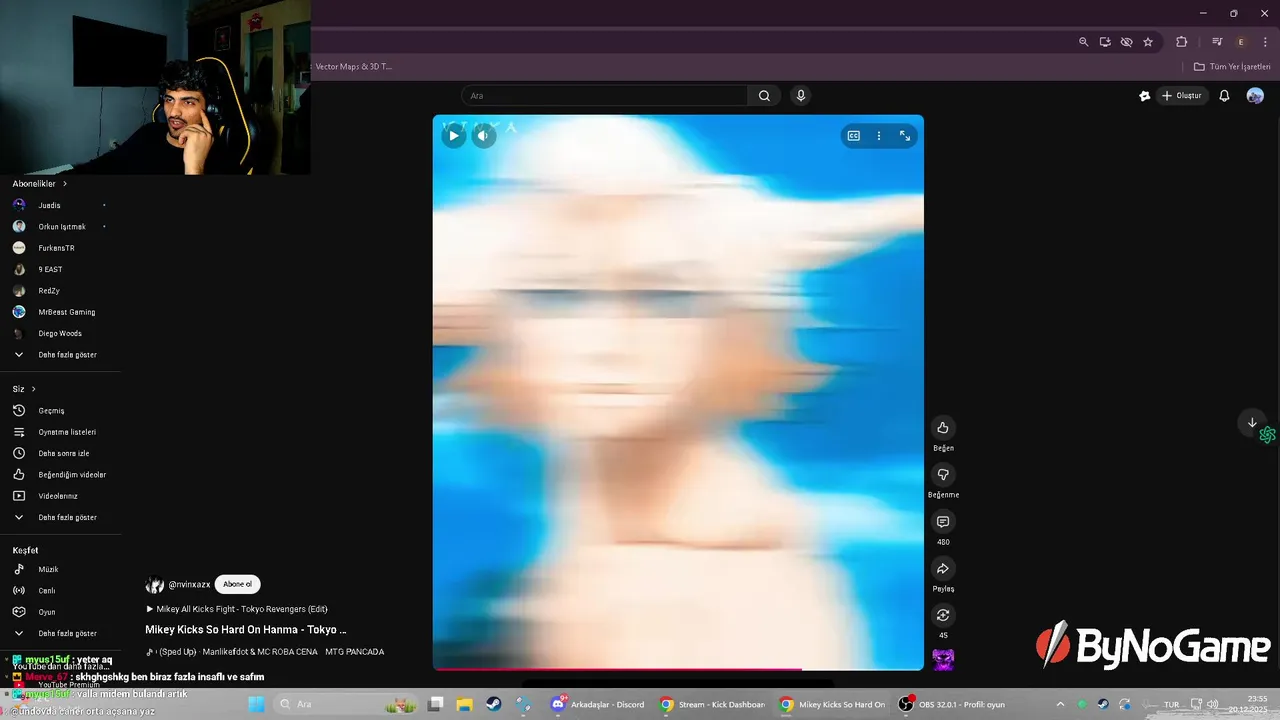Open the sound thumbnail below Remix
This screenshot has height=720, width=1280.
click(x=943, y=659)
